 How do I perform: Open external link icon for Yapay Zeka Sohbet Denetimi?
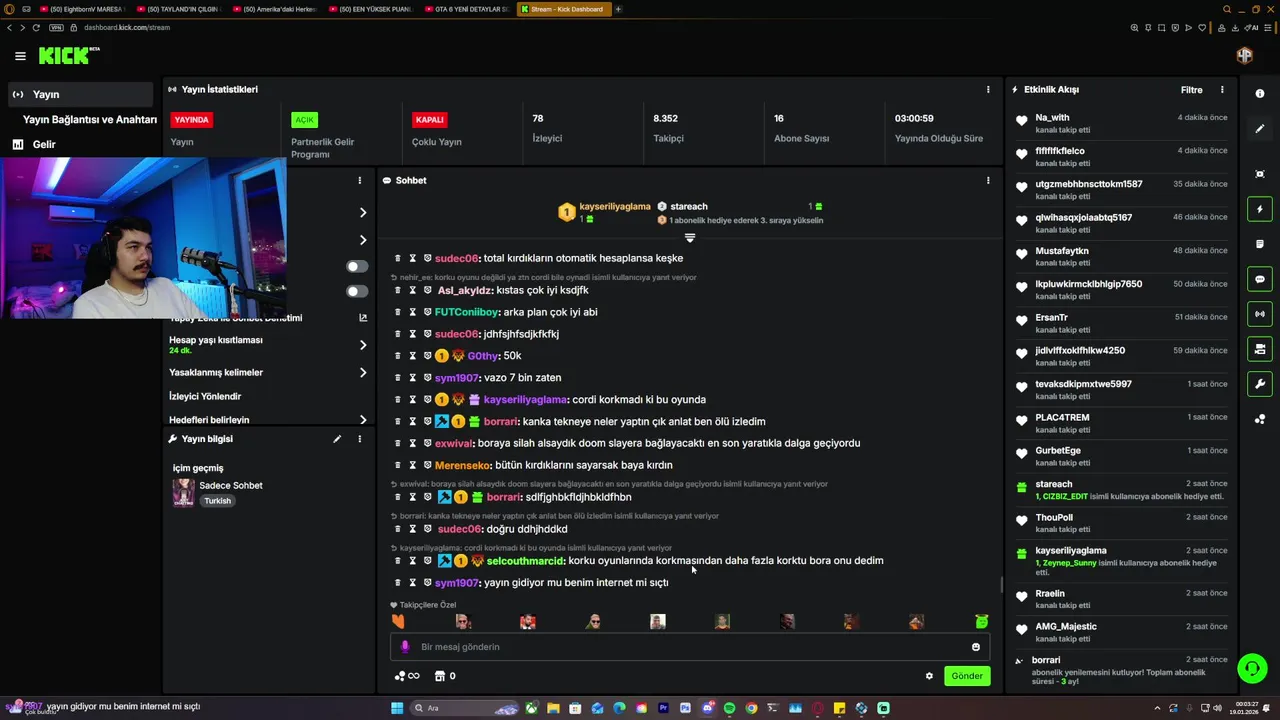[363, 318]
